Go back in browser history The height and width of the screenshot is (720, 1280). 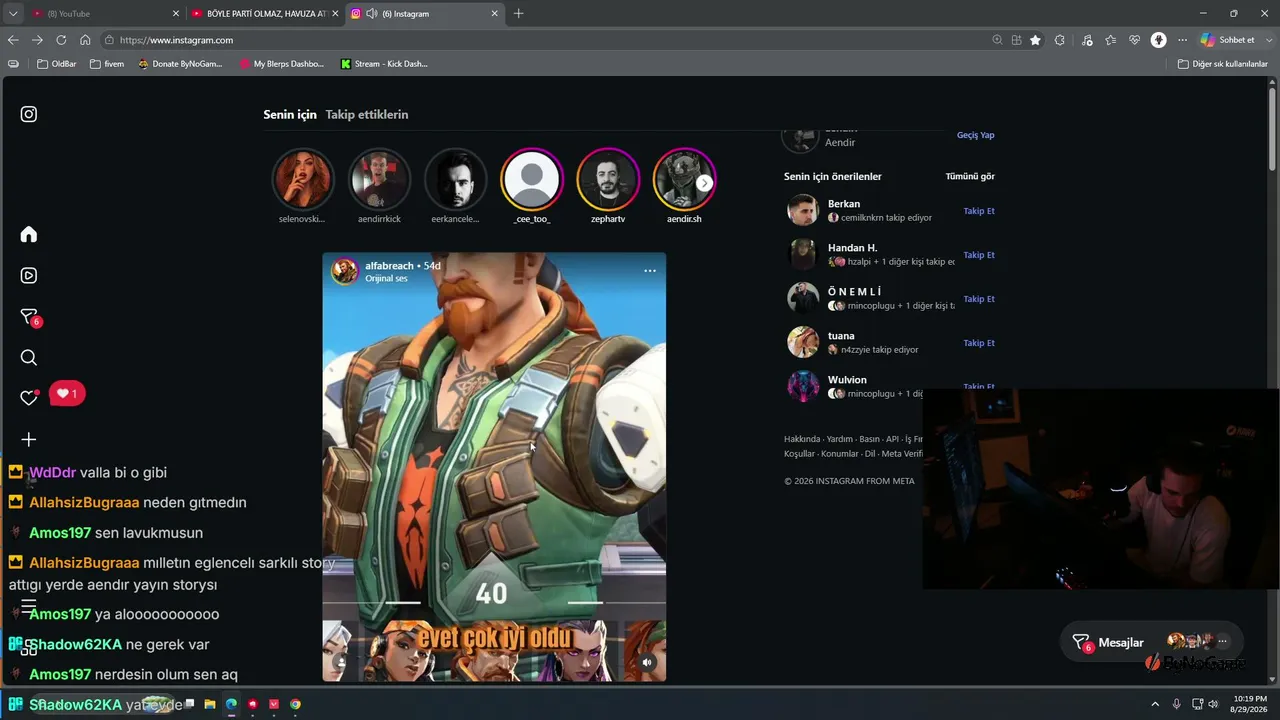[x=13, y=40]
